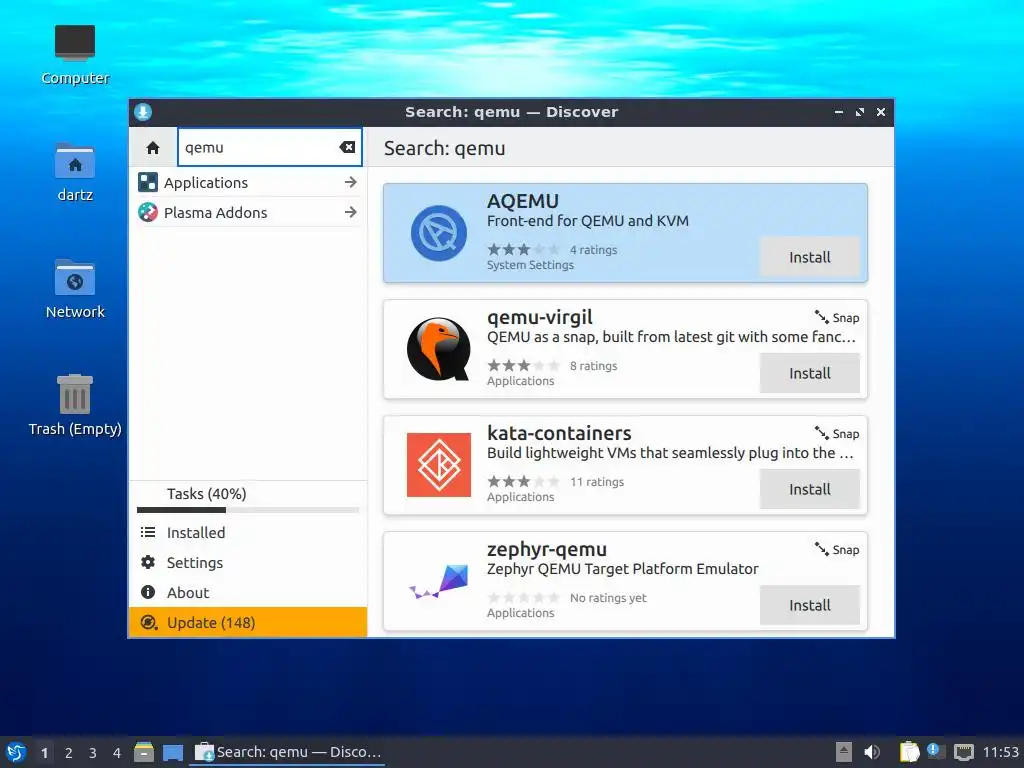Viewport: 1024px width, 768px height.
Task: Click the Discover title bar icon
Action: click(x=143, y=112)
